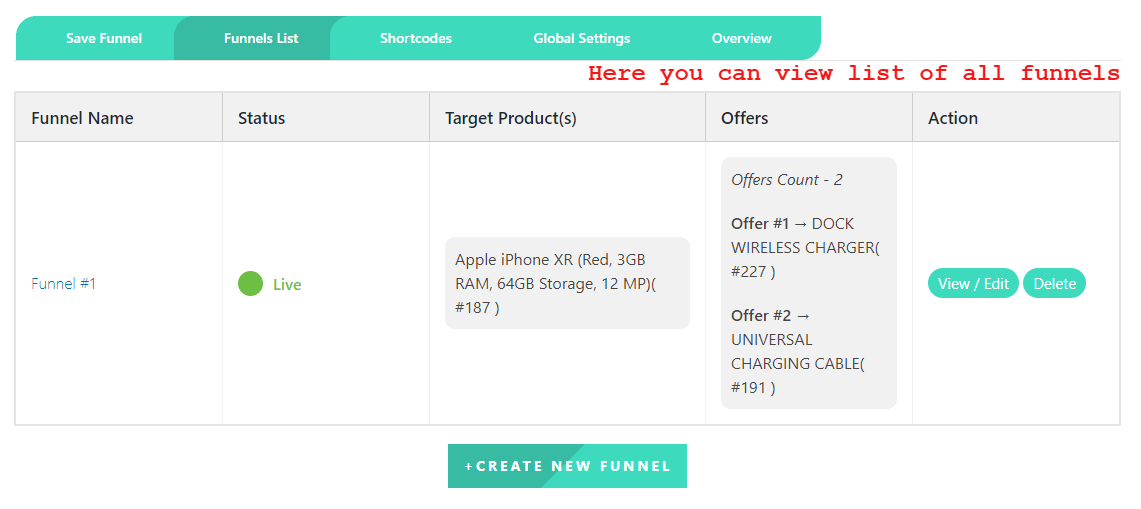1141x509 pixels.
Task: Click the Funnel Name column header
Action: point(82,118)
